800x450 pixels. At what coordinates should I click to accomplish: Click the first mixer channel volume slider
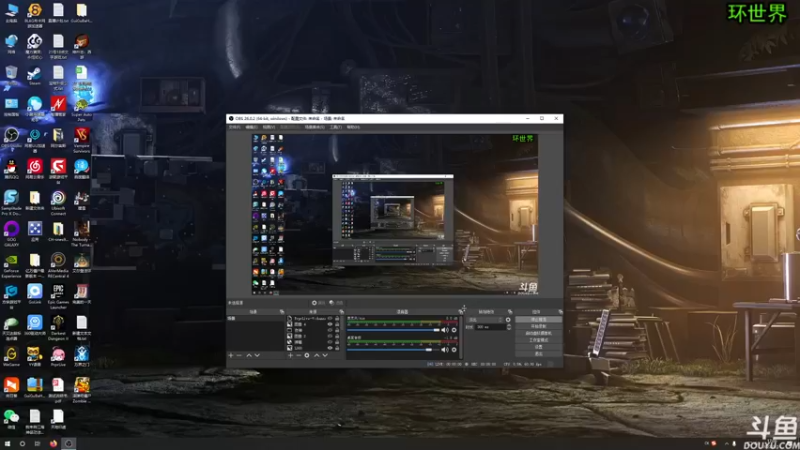point(393,330)
